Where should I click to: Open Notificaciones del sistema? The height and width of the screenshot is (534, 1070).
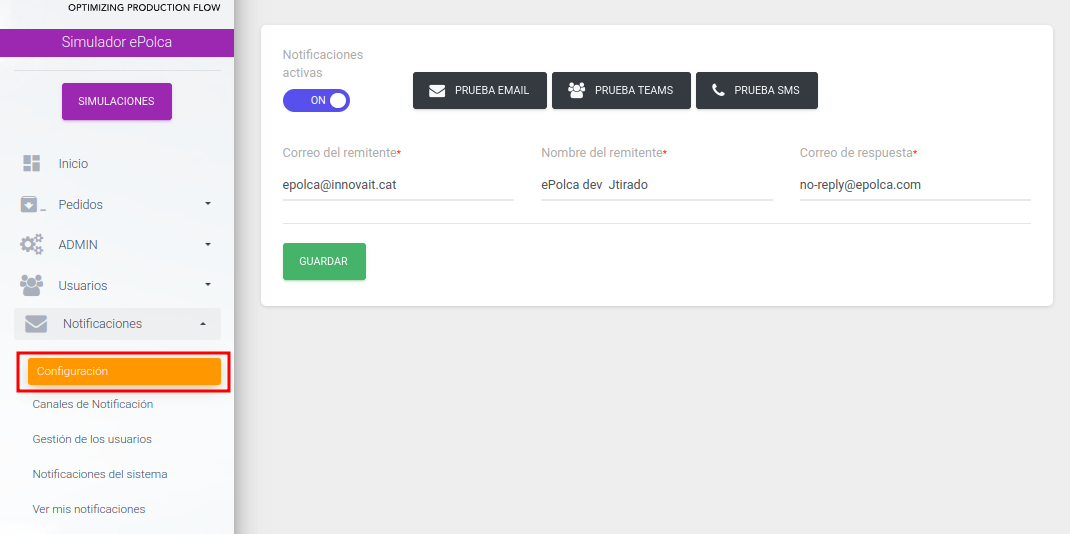pyautogui.click(x=100, y=474)
